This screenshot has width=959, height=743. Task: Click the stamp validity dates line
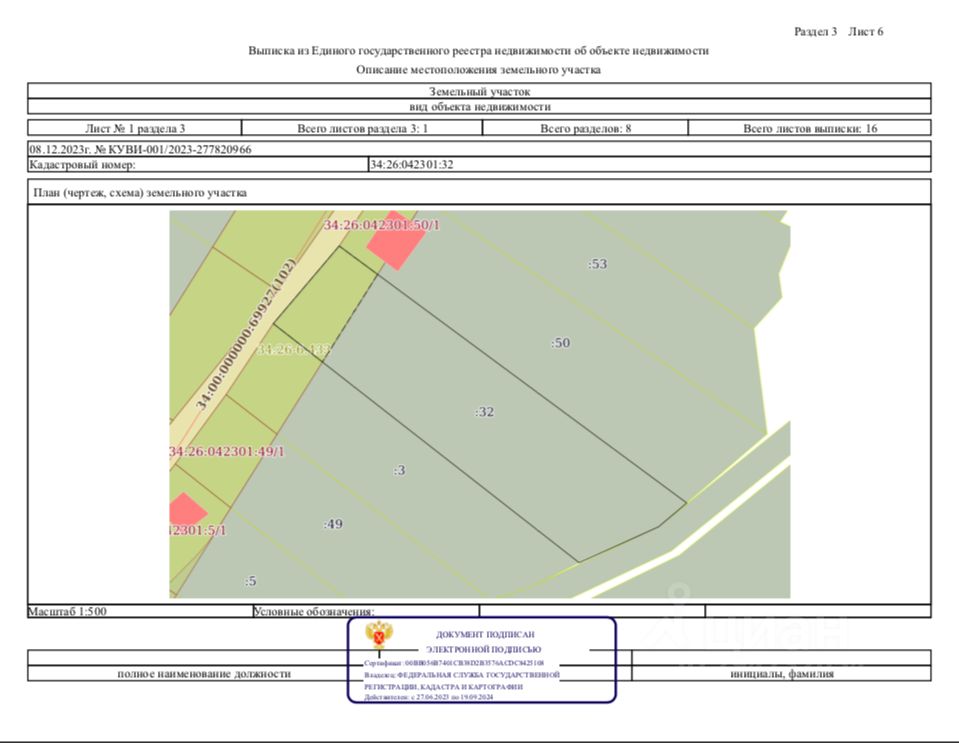pyautogui.click(x=428, y=697)
